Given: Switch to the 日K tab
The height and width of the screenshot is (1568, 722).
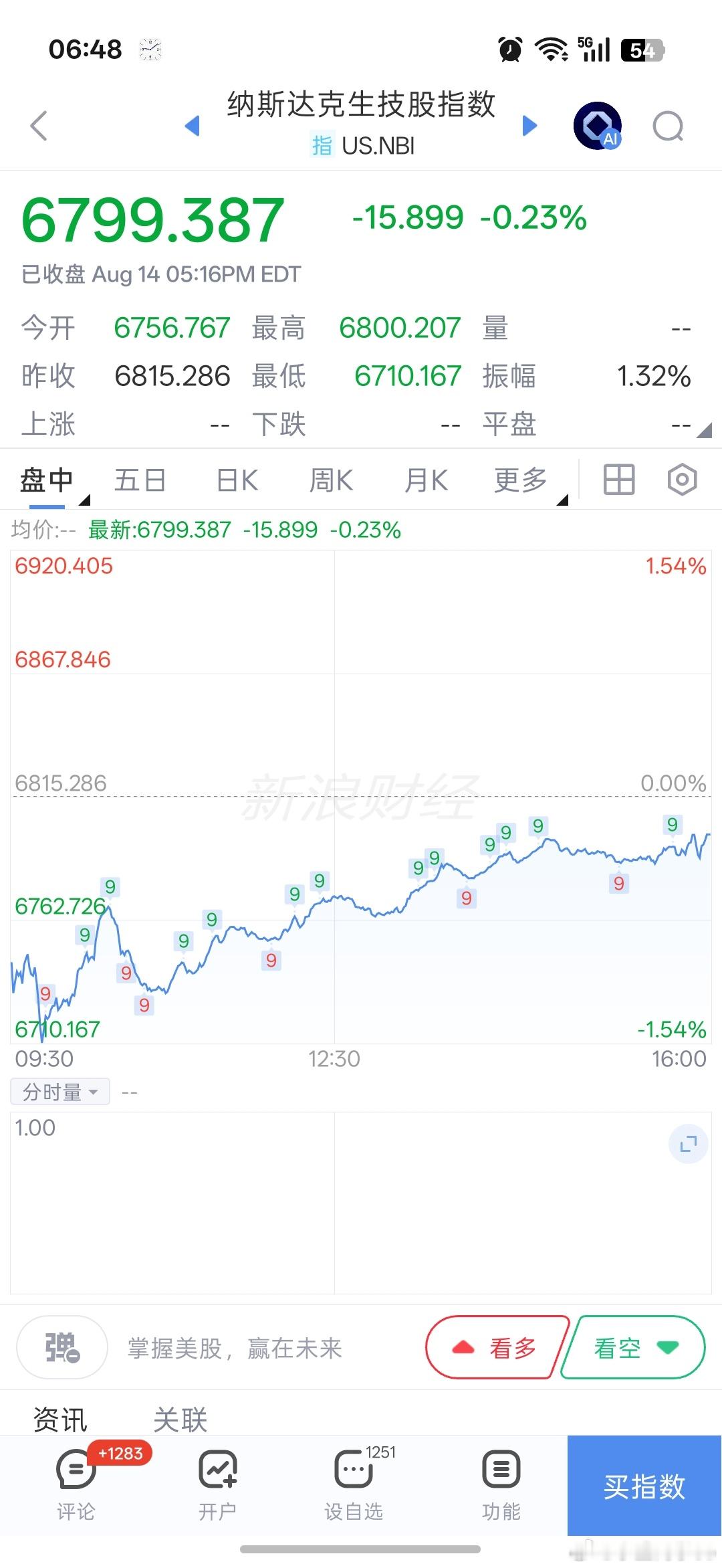Looking at the screenshot, I should coord(237,480).
